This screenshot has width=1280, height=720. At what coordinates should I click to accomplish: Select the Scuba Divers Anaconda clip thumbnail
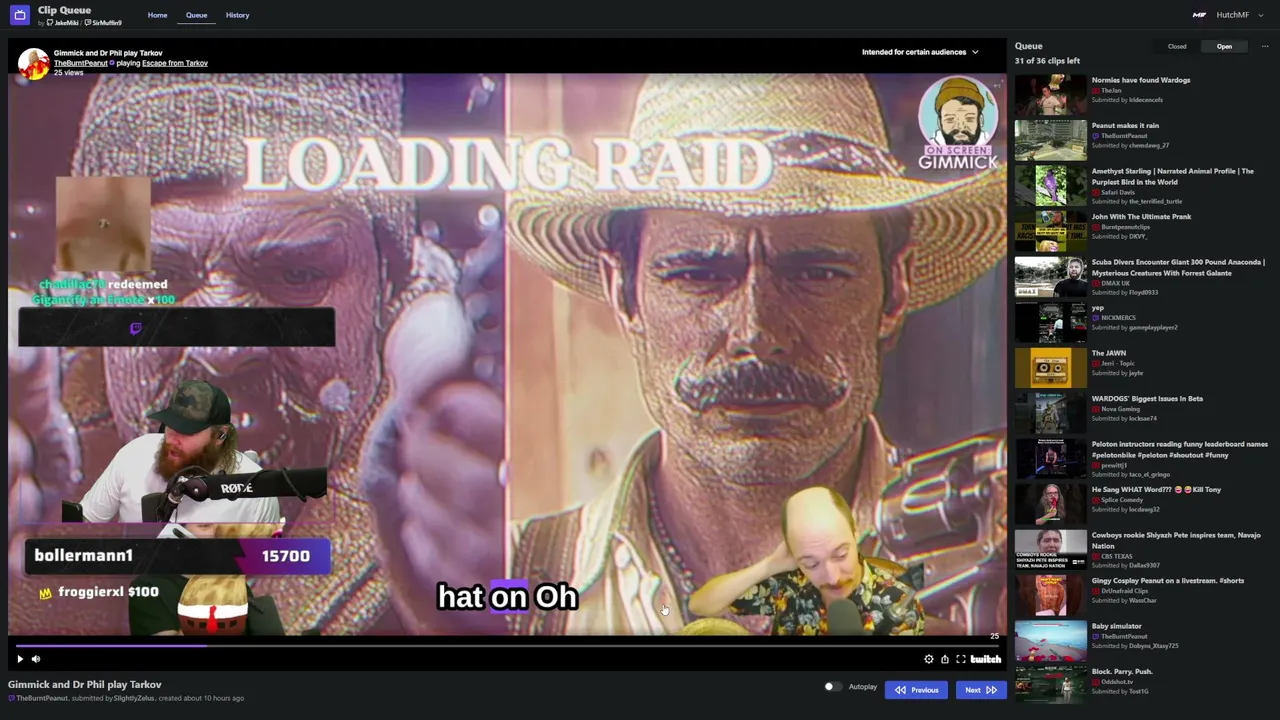coord(1050,277)
